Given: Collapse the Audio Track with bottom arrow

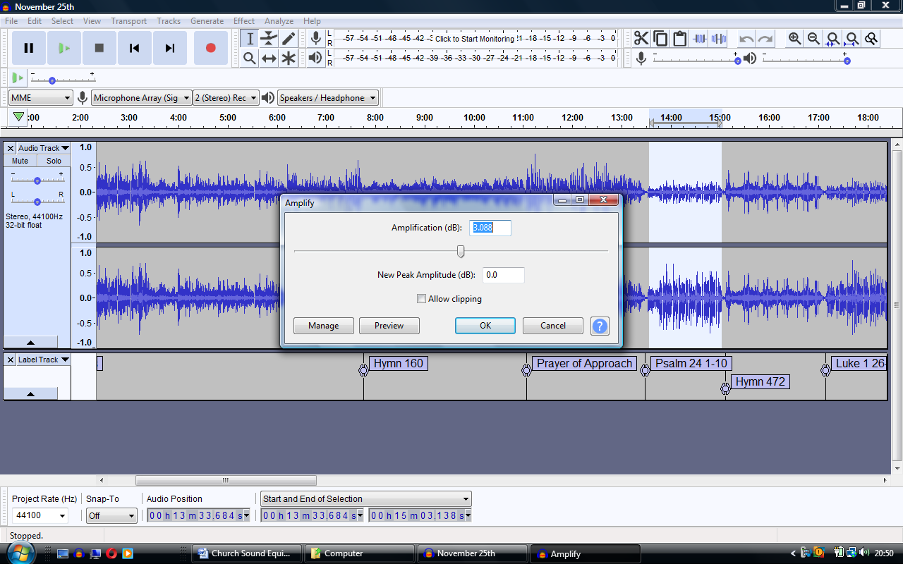Looking at the screenshot, I should (x=31, y=342).
